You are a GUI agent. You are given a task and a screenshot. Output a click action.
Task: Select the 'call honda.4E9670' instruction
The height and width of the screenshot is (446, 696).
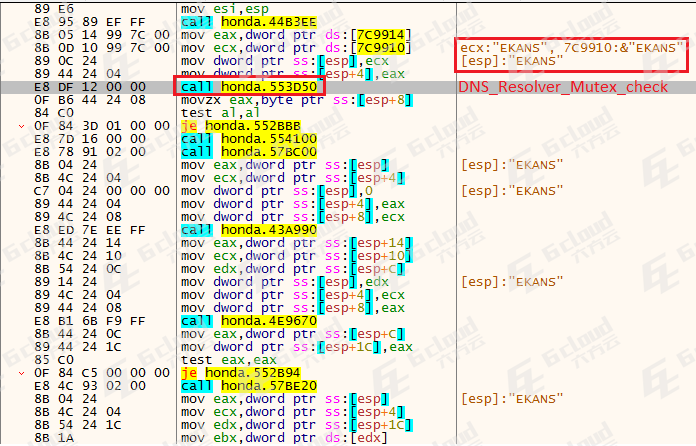tap(249, 321)
